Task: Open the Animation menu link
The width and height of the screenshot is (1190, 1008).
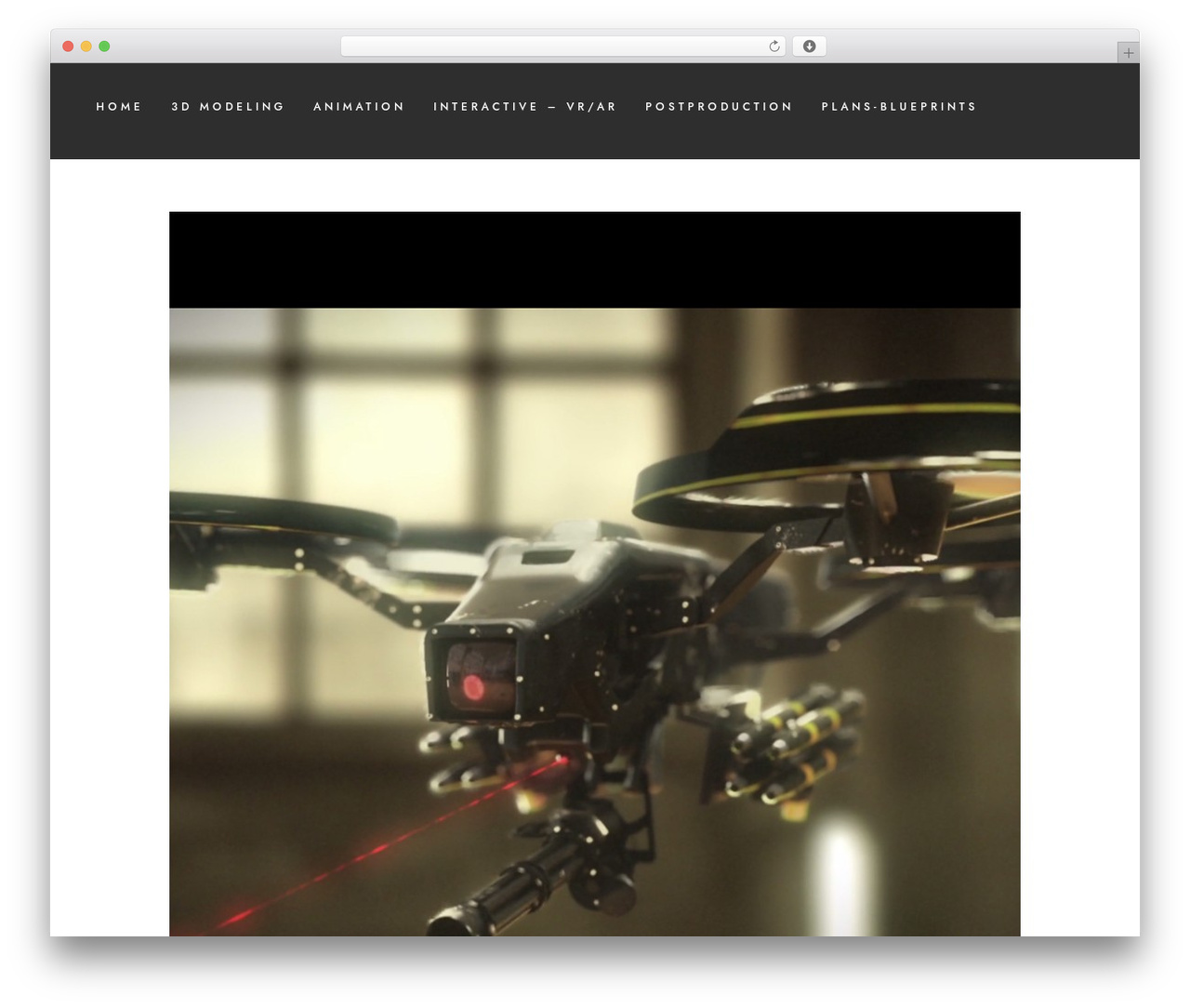Action: [x=359, y=107]
